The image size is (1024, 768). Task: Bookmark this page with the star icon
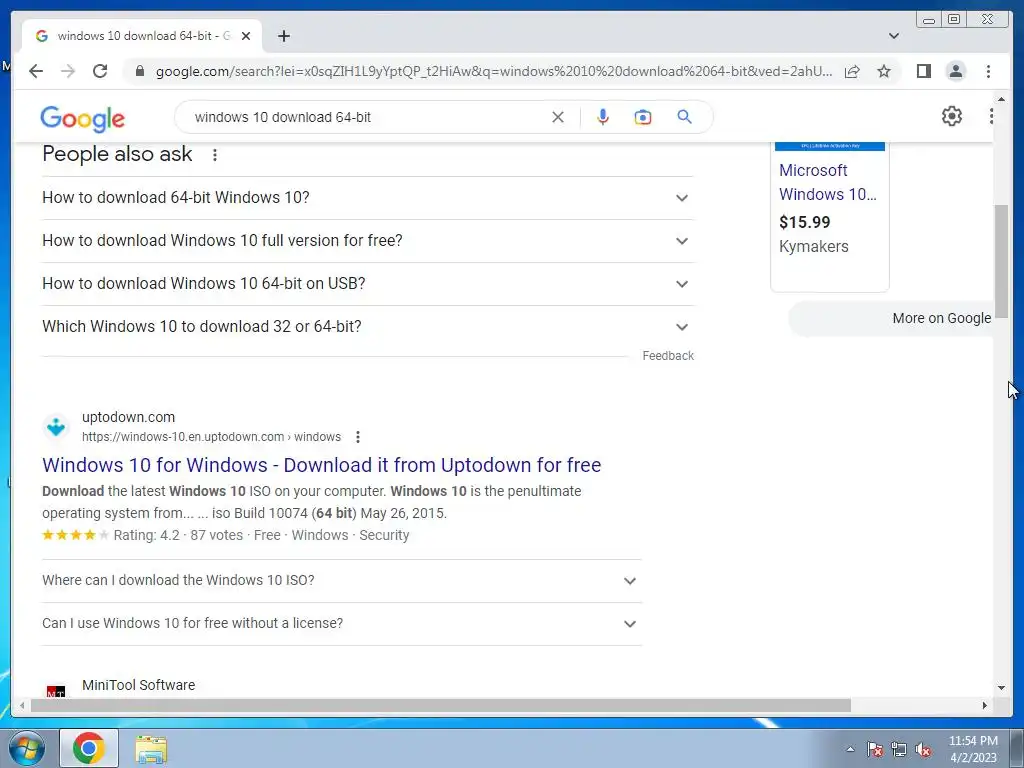(884, 71)
